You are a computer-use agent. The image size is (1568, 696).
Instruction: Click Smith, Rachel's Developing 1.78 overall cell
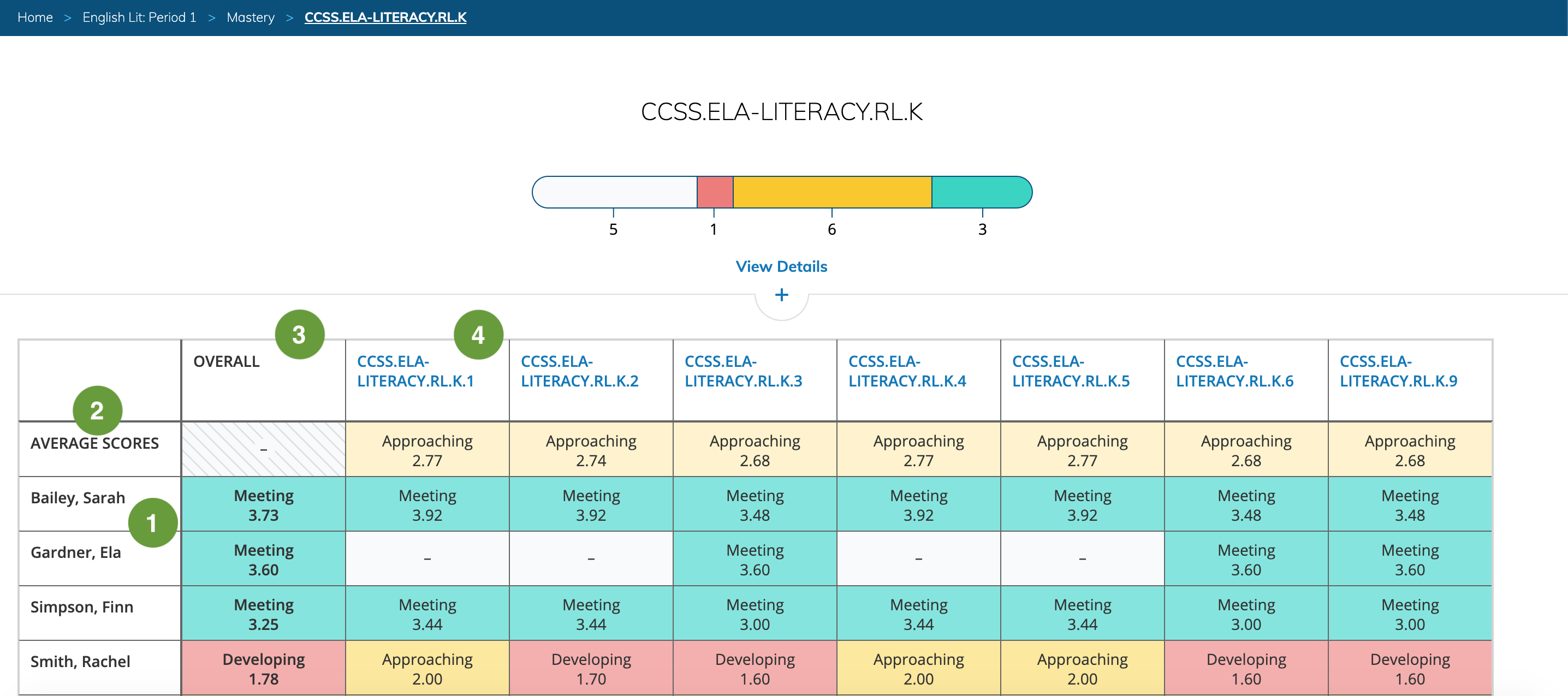point(264,669)
